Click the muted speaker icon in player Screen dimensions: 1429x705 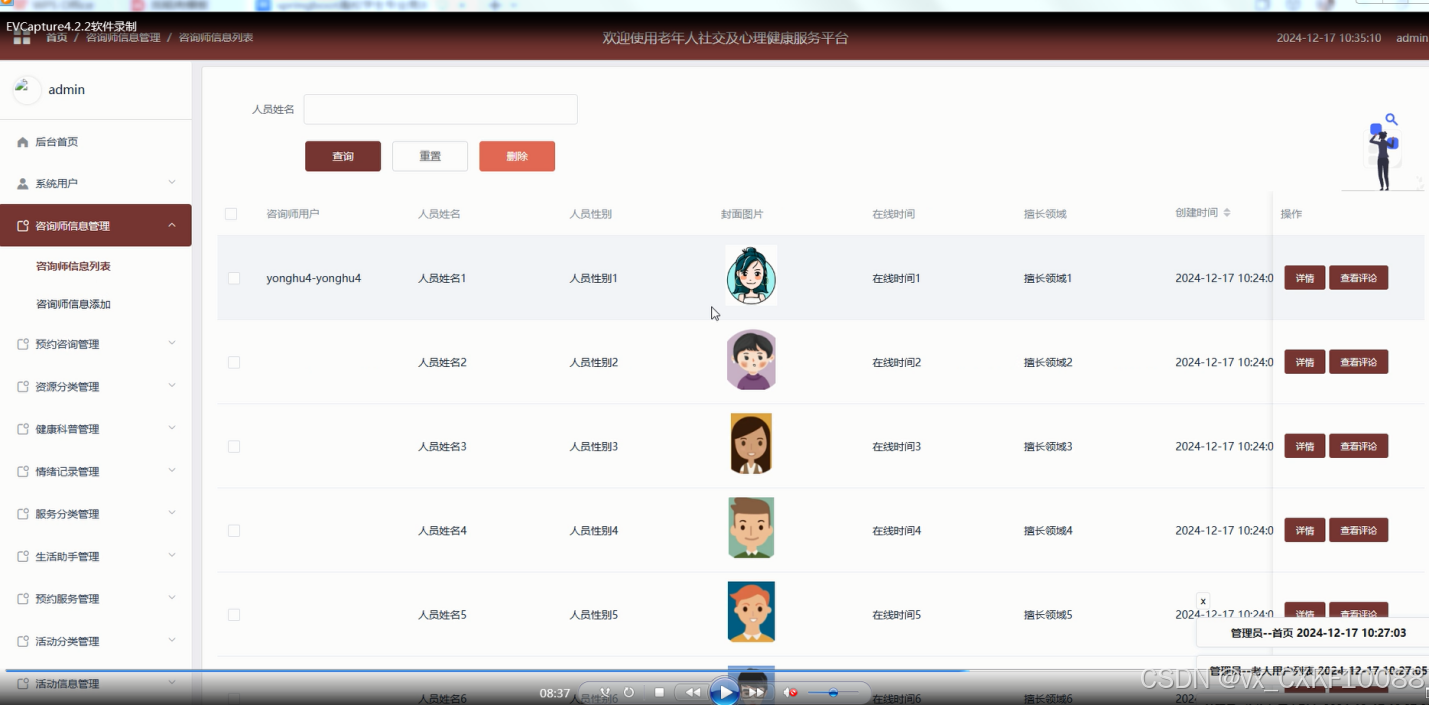pyautogui.click(x=790, y=692)
